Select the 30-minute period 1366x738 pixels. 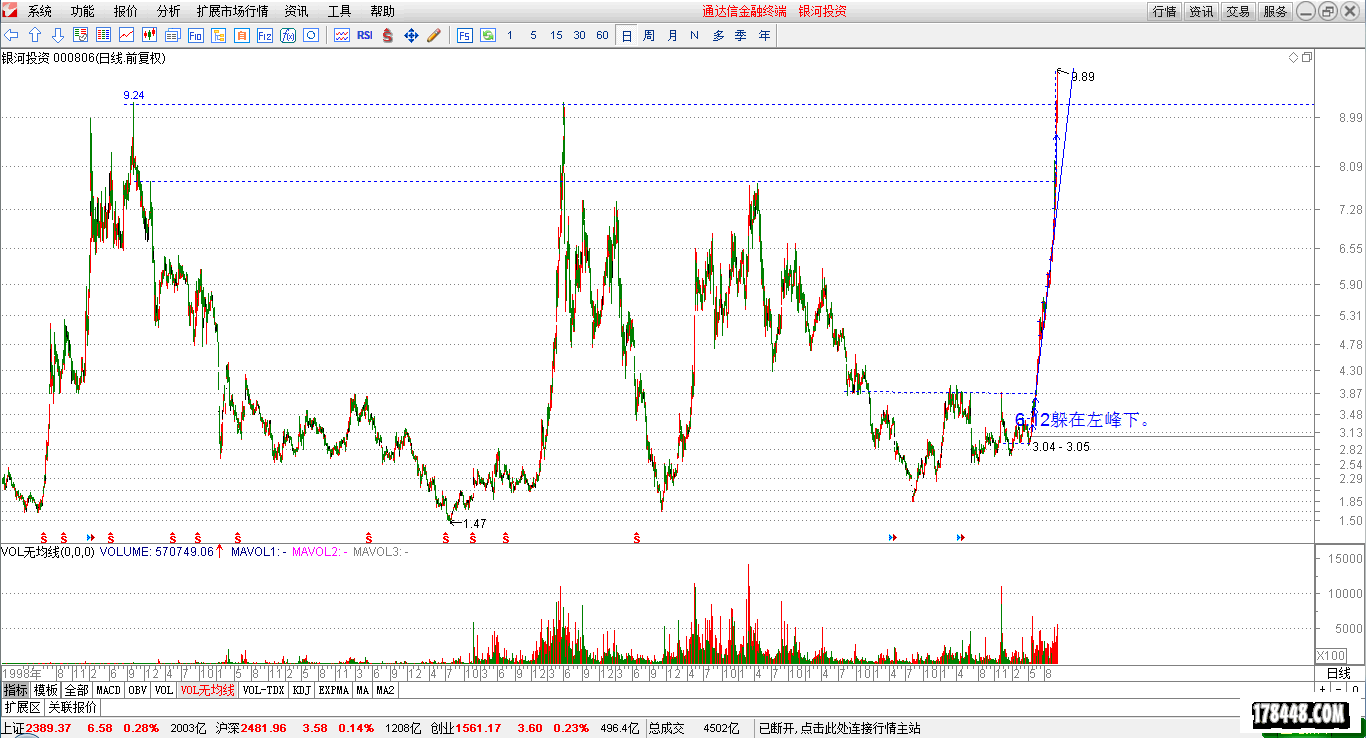click(x=579, y=35)
